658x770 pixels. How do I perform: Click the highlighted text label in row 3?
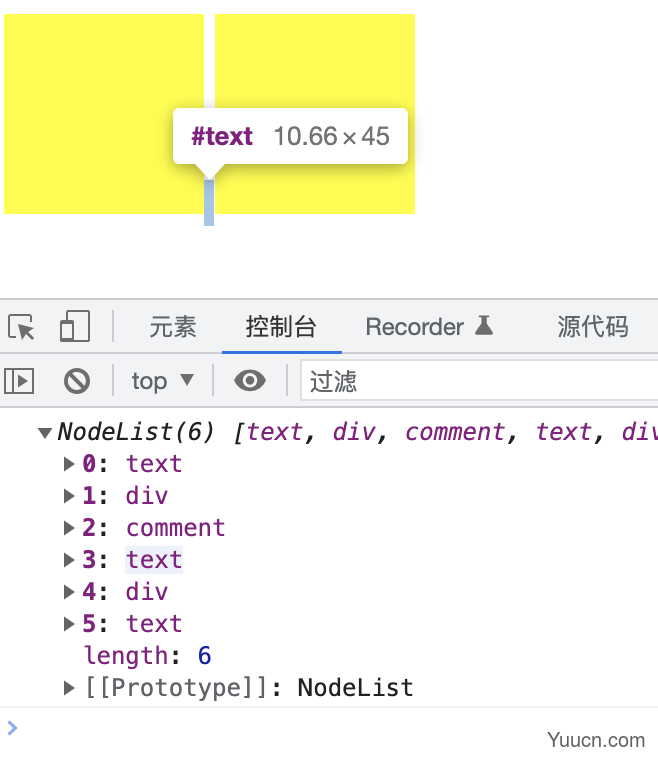[x=154, y=560]
